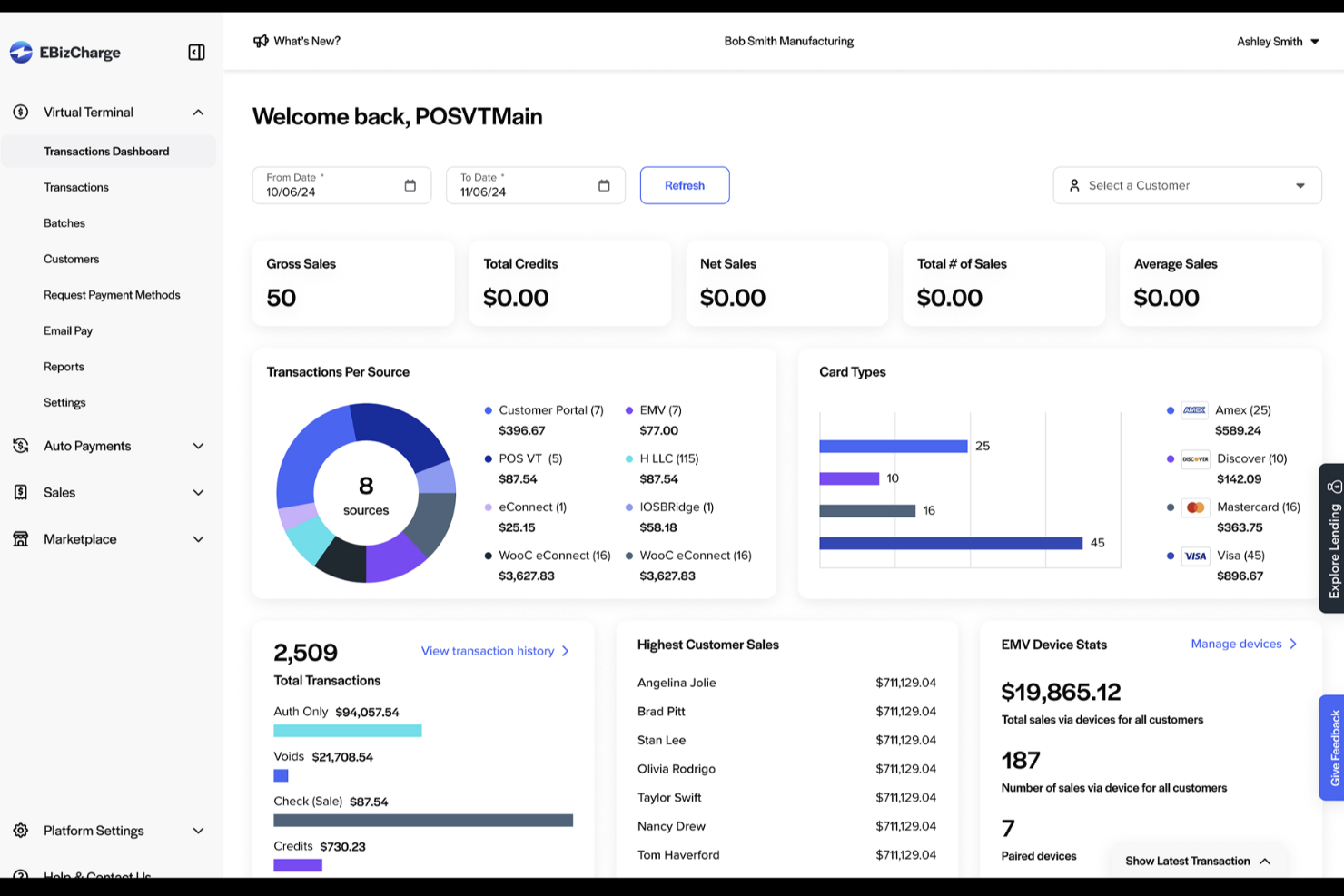1344x896 pixels.
Task: Select Batches from the sidebar menu
Action: [64, 222]
